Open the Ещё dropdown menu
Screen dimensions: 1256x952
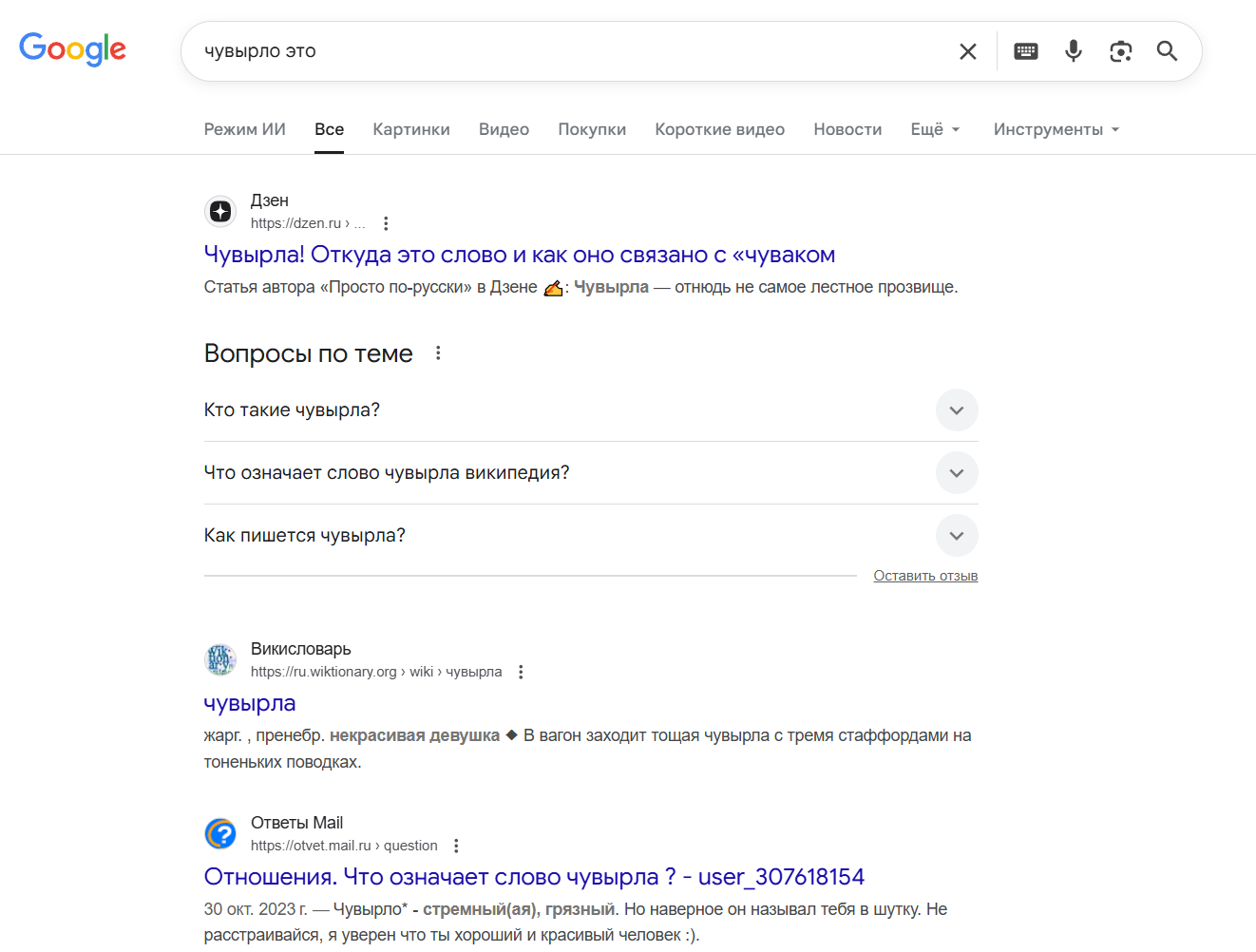(x=935, y=129)
